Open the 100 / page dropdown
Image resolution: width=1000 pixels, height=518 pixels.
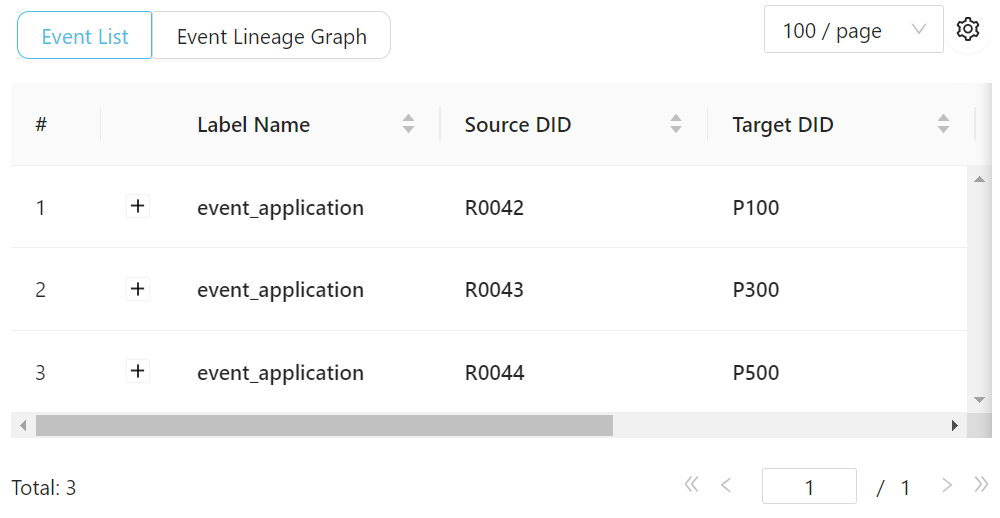click(x=853, y=30)
